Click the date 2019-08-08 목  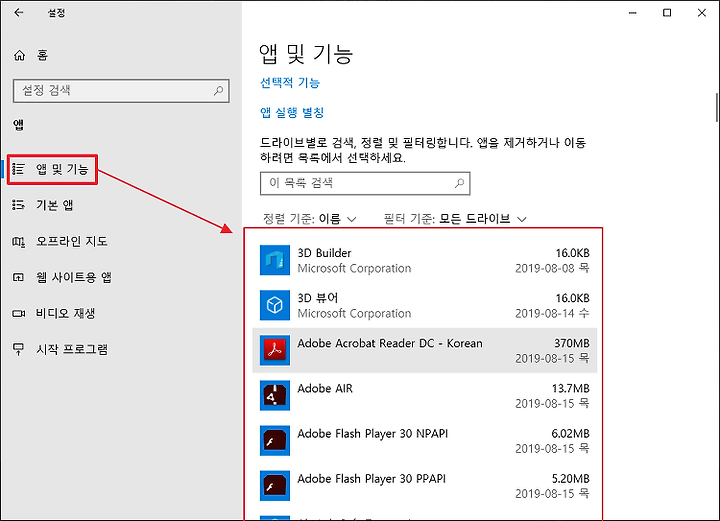[x=552, y=268]
